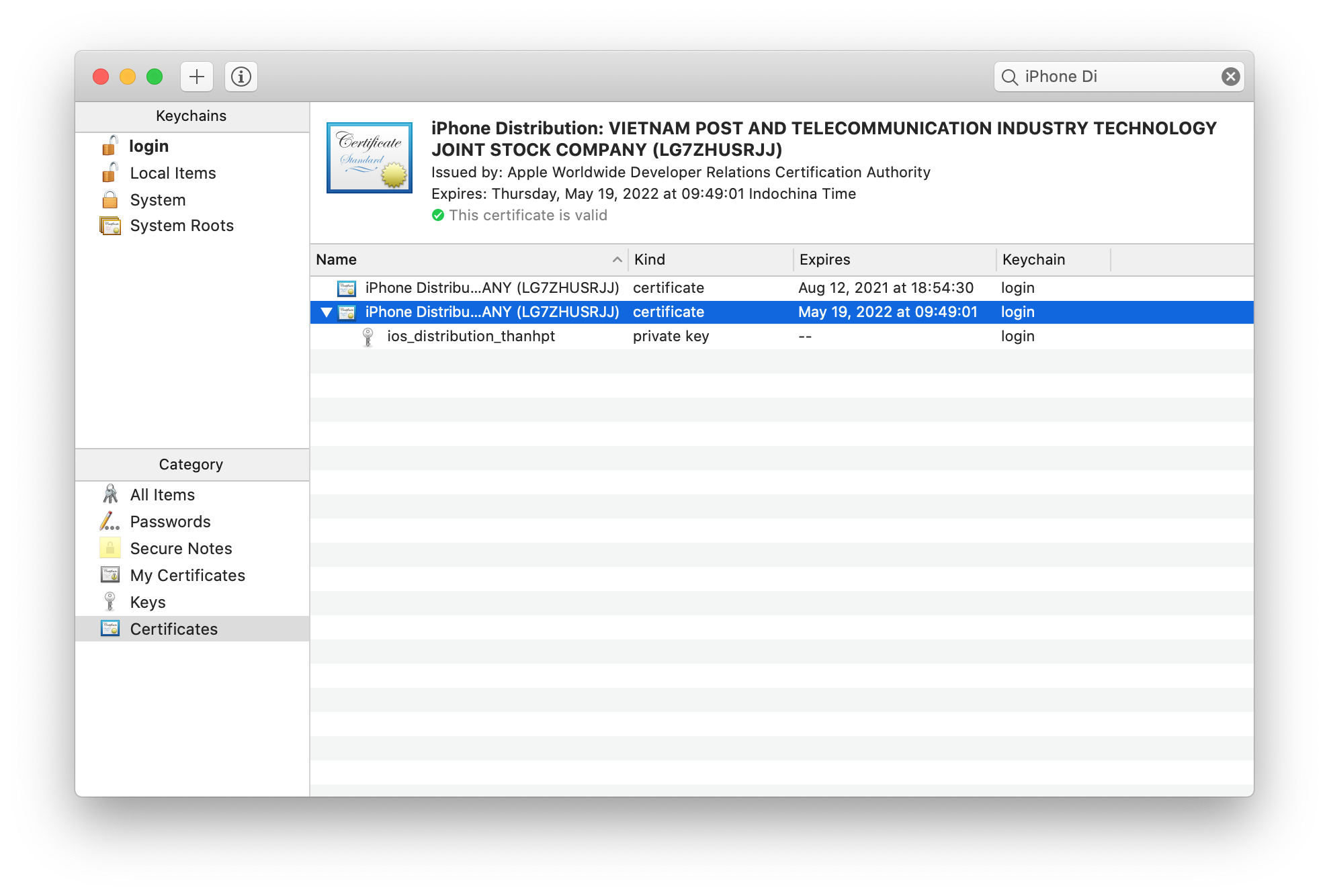Clear the search field with the X icon
Screen dimensions: 1329x896
tap(1230, 77)
